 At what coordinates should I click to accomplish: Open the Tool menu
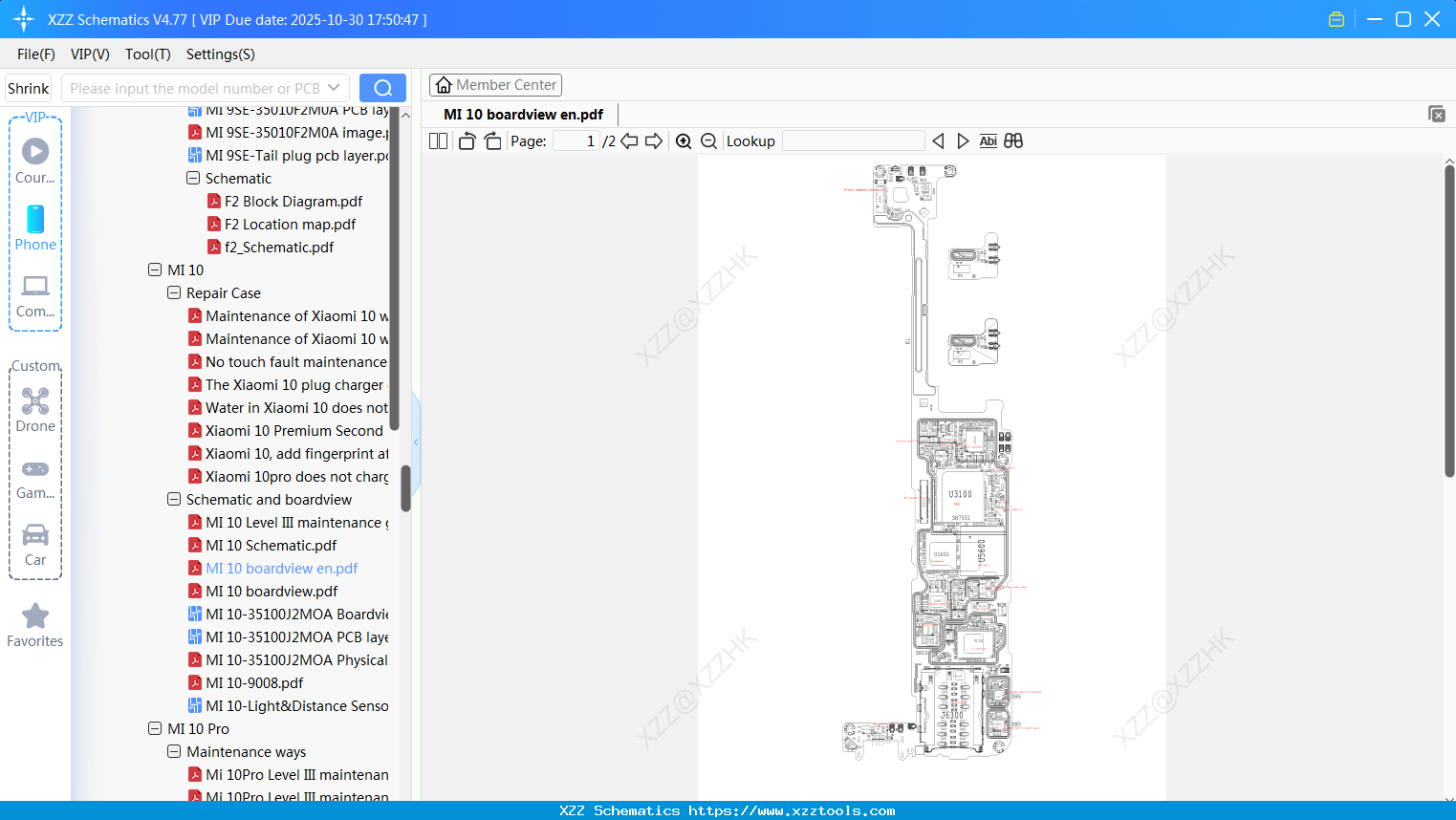click(x=147, y=54)
